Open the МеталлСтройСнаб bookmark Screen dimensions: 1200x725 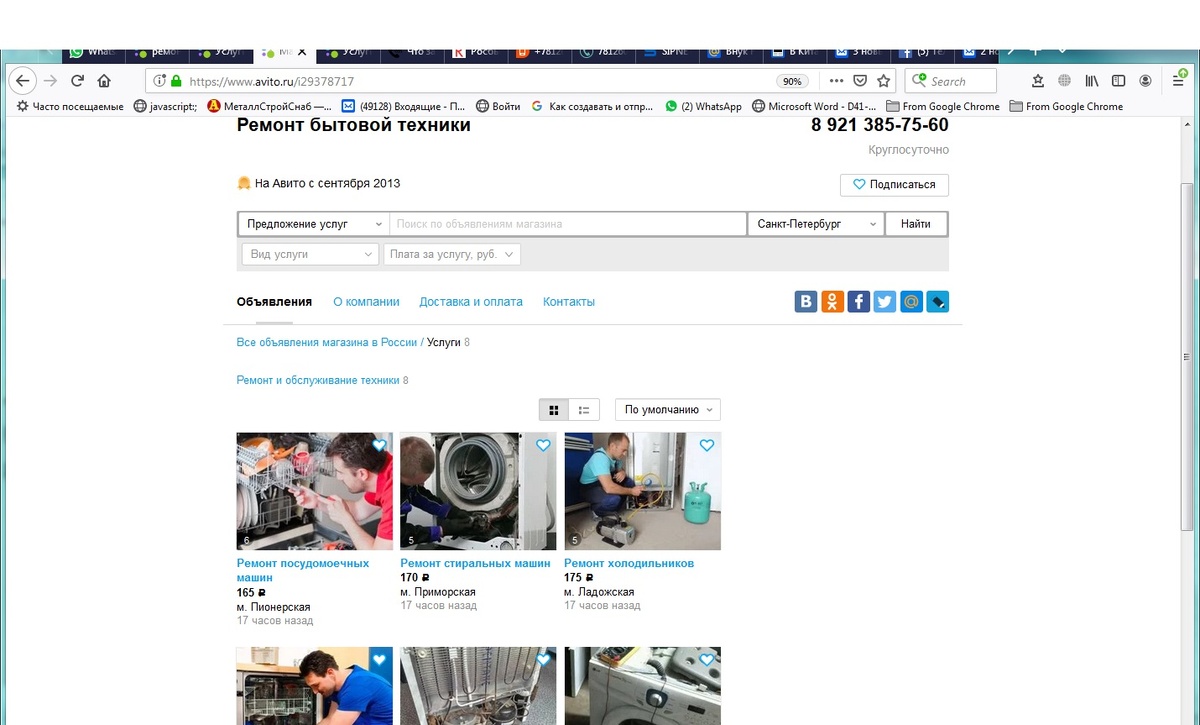coord(269,107)
